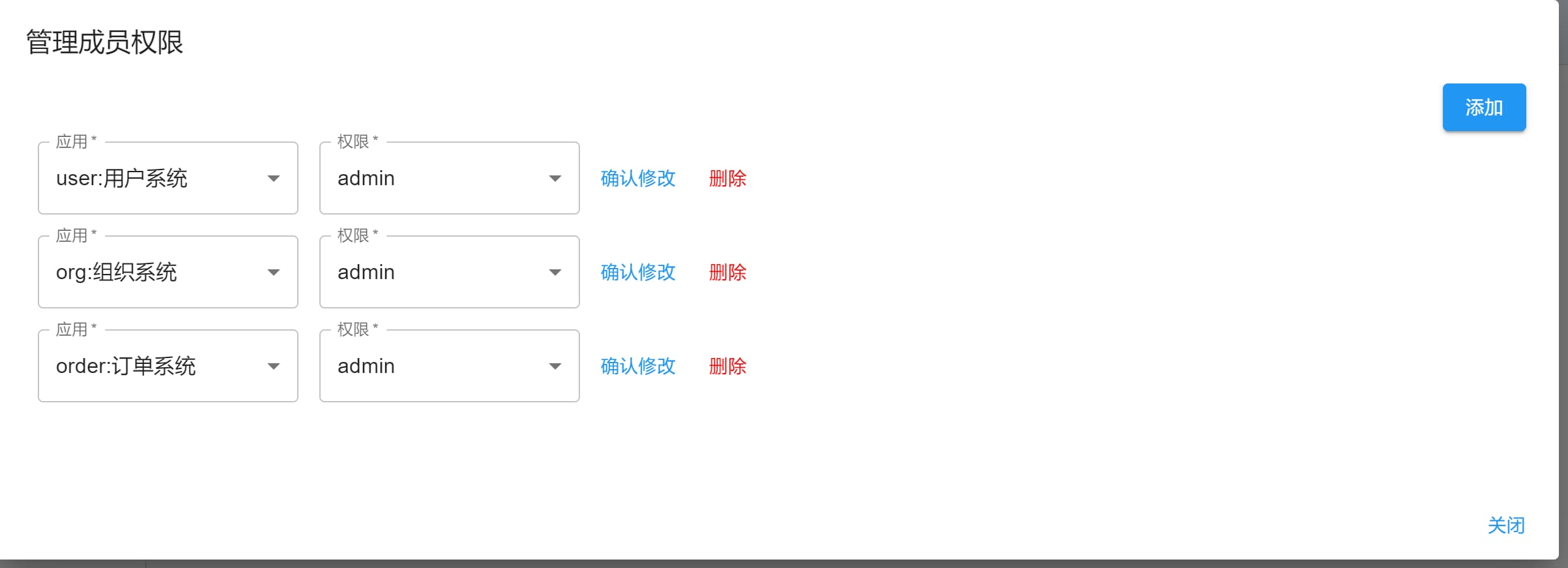Click 删除 next to order:订单系统
The height and width of the screenshot is (568, 1568).
(728, 366)
